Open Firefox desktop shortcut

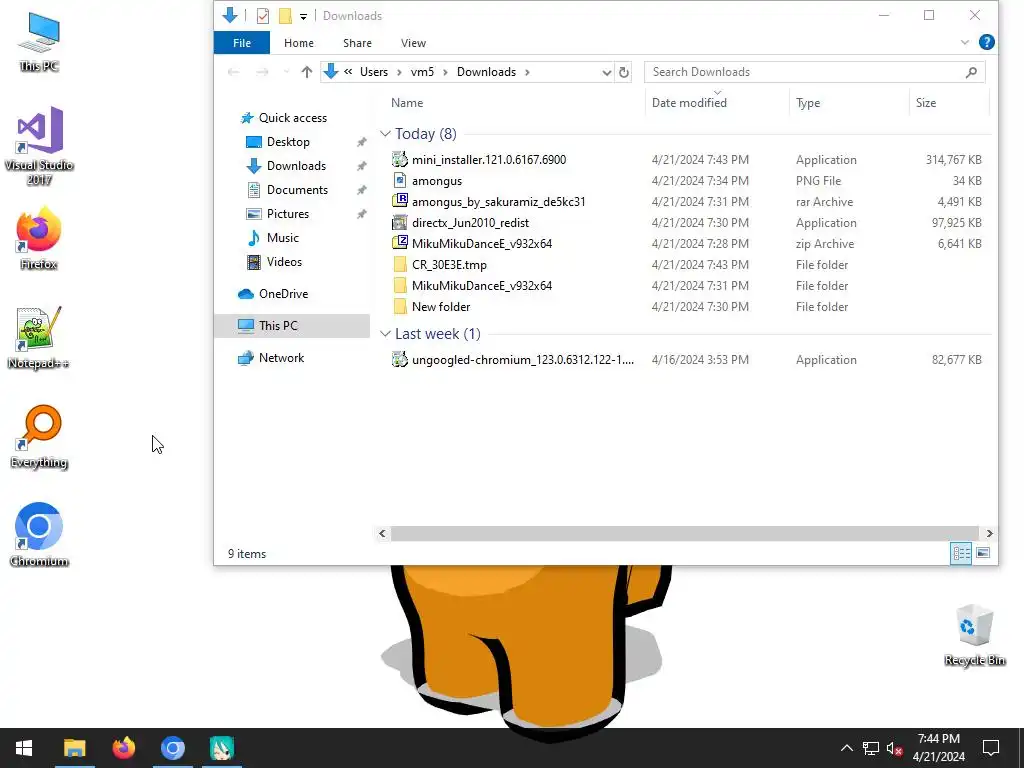click(x=39, y=238)
